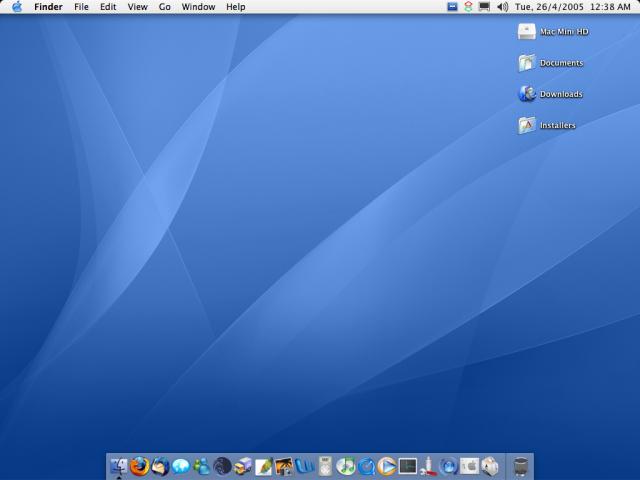
Task: Open the Displays menu bar icon
Action: (x=484, y=7)
